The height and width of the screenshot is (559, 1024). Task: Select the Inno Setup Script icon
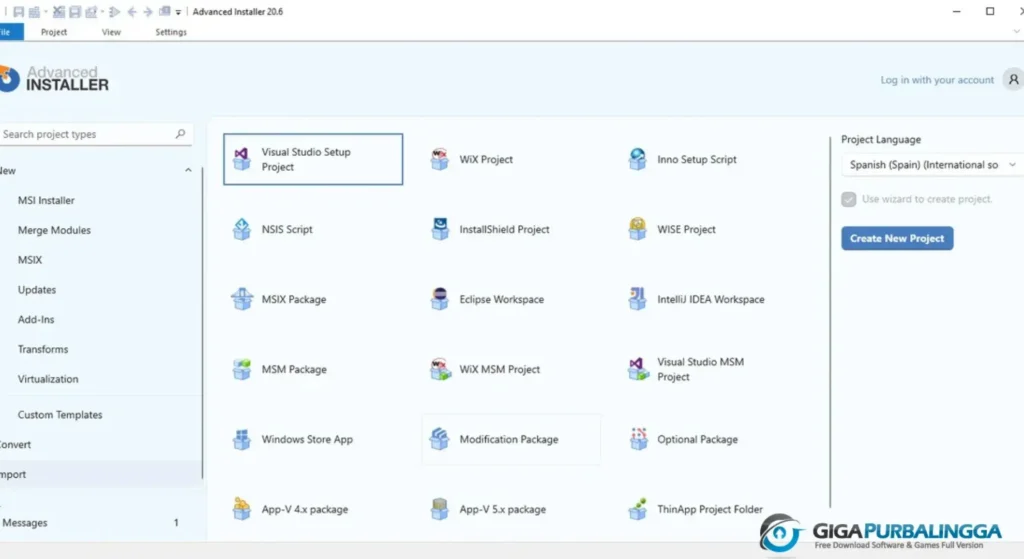(637, 159)
